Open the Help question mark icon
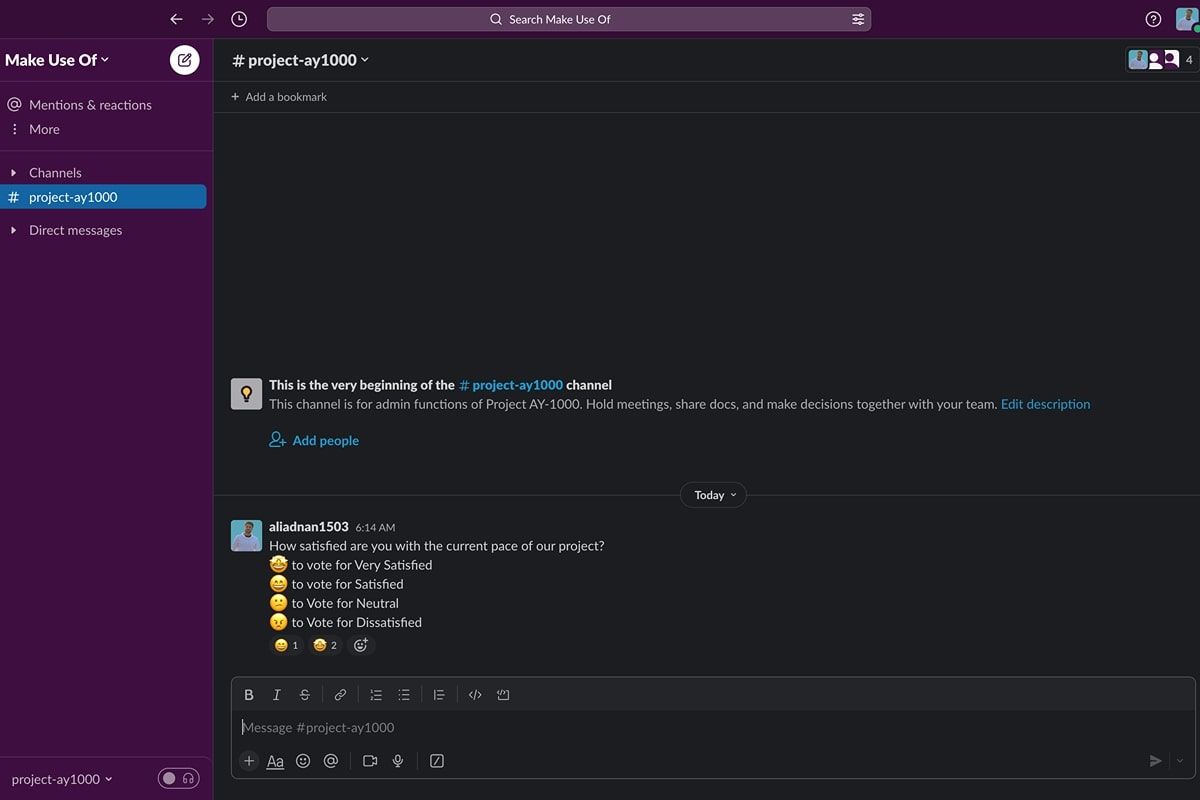This screenshot has height=800, width=1200. click(x=1153, y=19)
